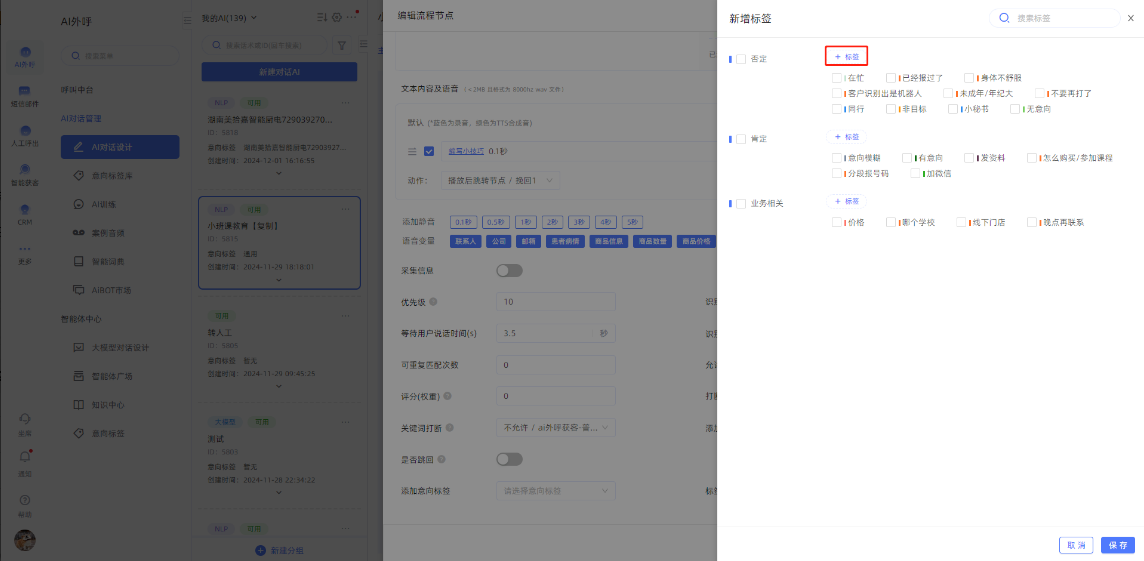This screenshot has width=1144, height=561.
Task: Click the 保存 button
Action: pyautogui.click(x=1118, y=545)
